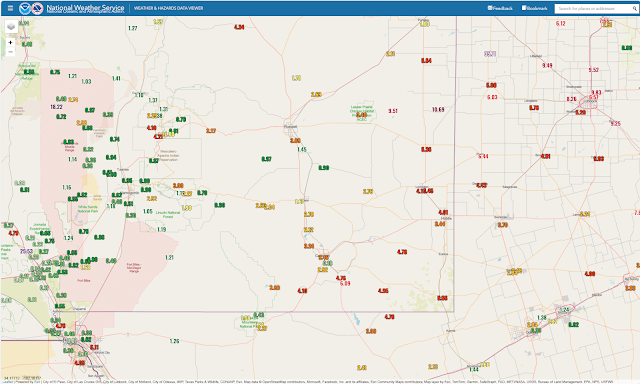The image size is (640, 384).
Task: Select the 1.44 observation value
Action: pos(474,369)
